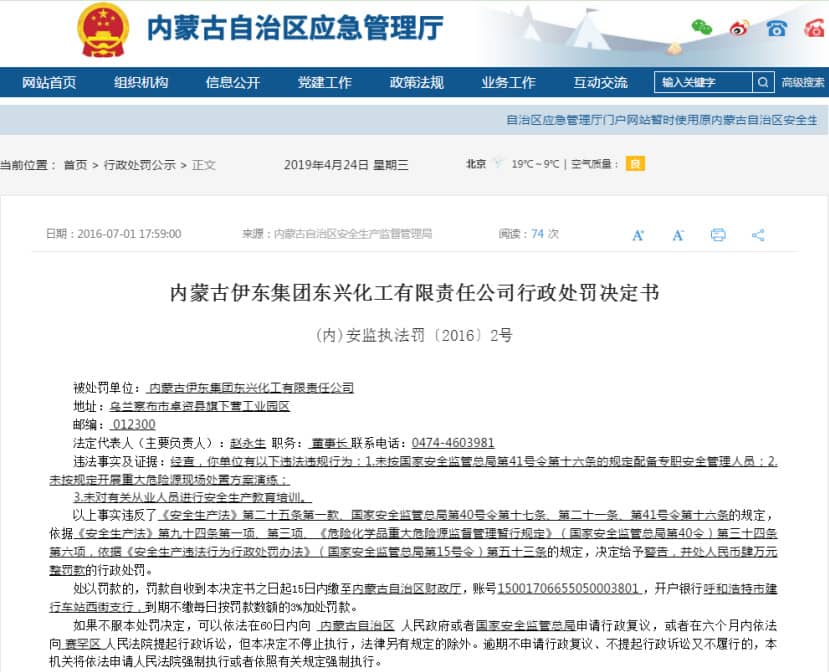Print the article using printer icon
Image resolution: width=829 pixels, height=672 pixels.
coord(718,235)
